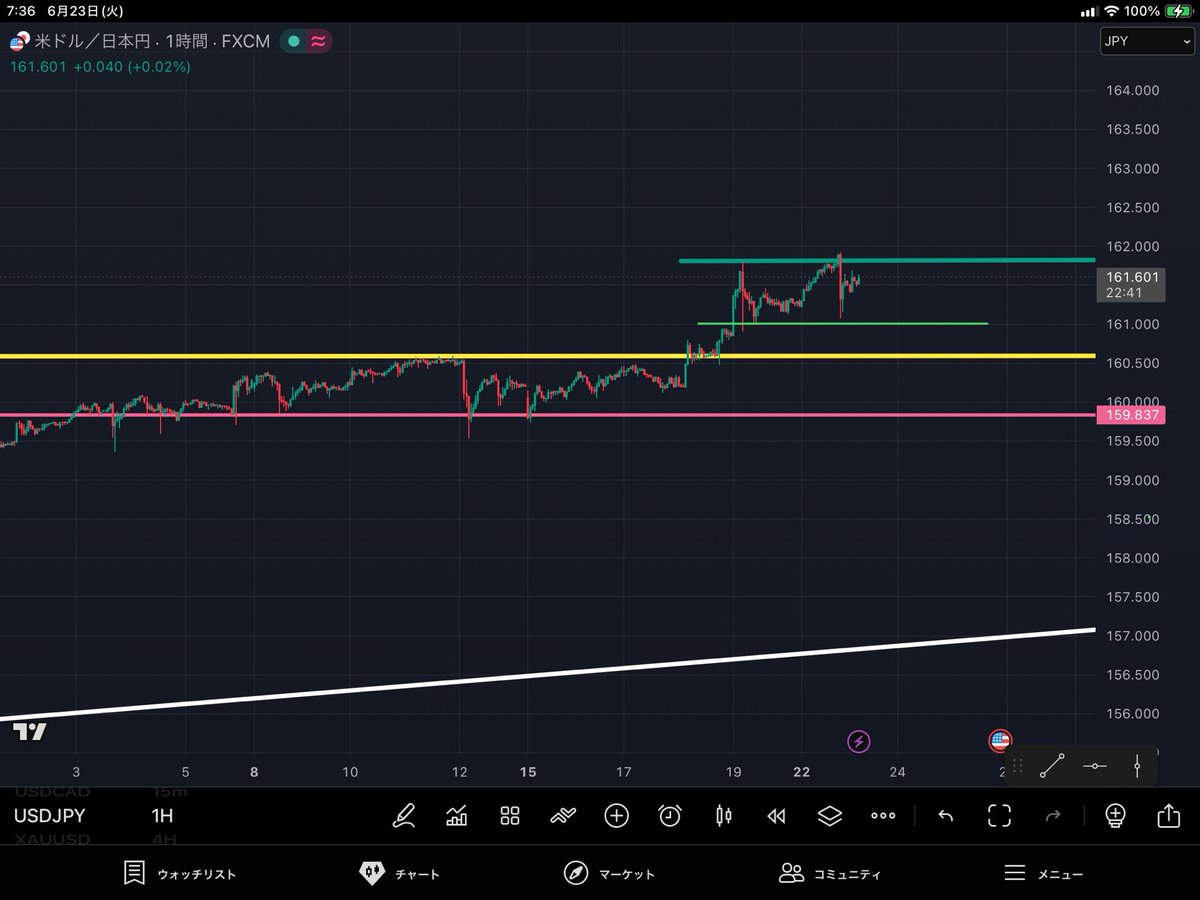Tap the 161.601 +0.040 (+0.02%) price change text
The width and height of the screenshot is (1200, 900).
click(x=100, y=66)
